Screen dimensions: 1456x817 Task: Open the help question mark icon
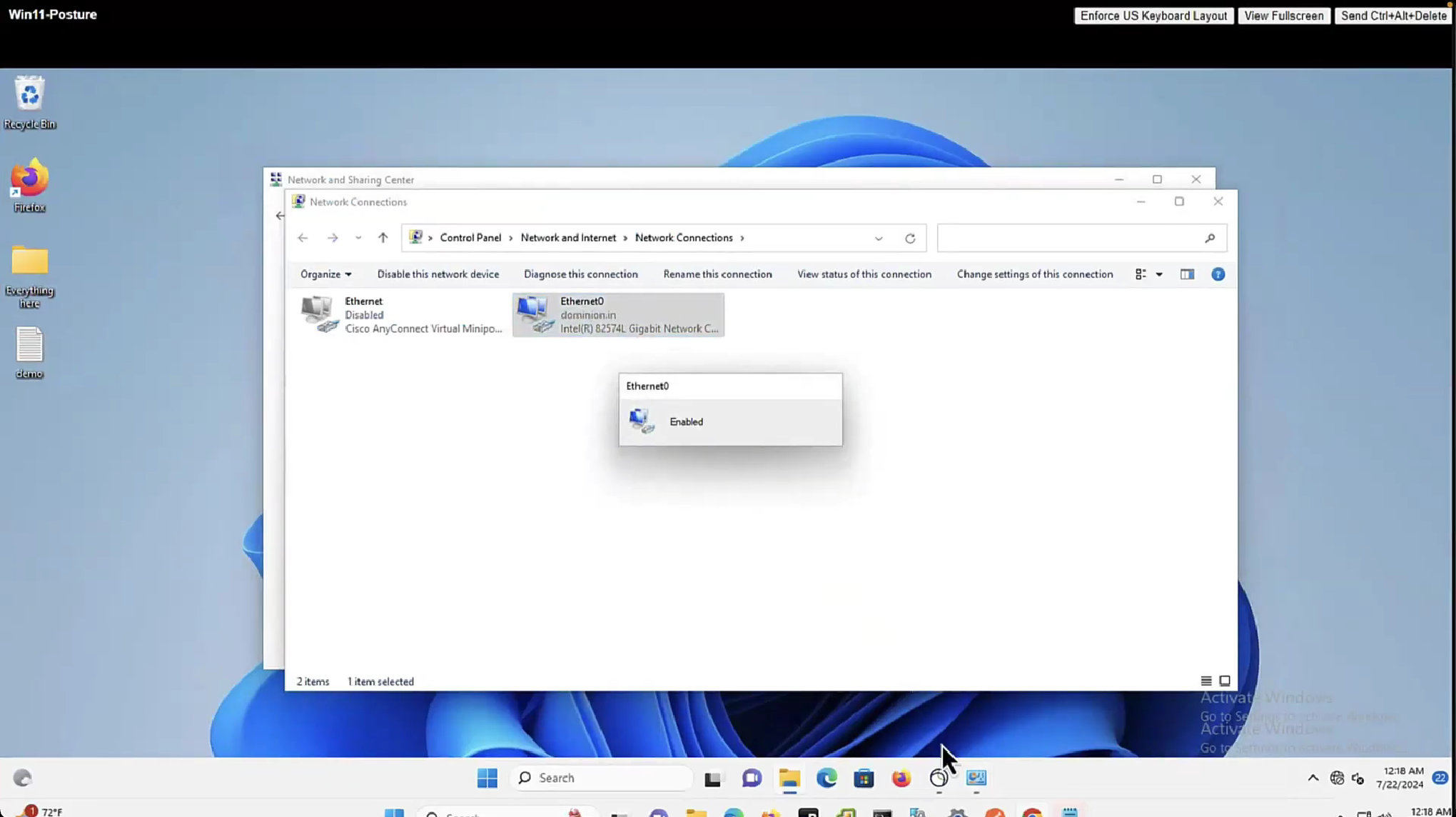point(1218,274)
